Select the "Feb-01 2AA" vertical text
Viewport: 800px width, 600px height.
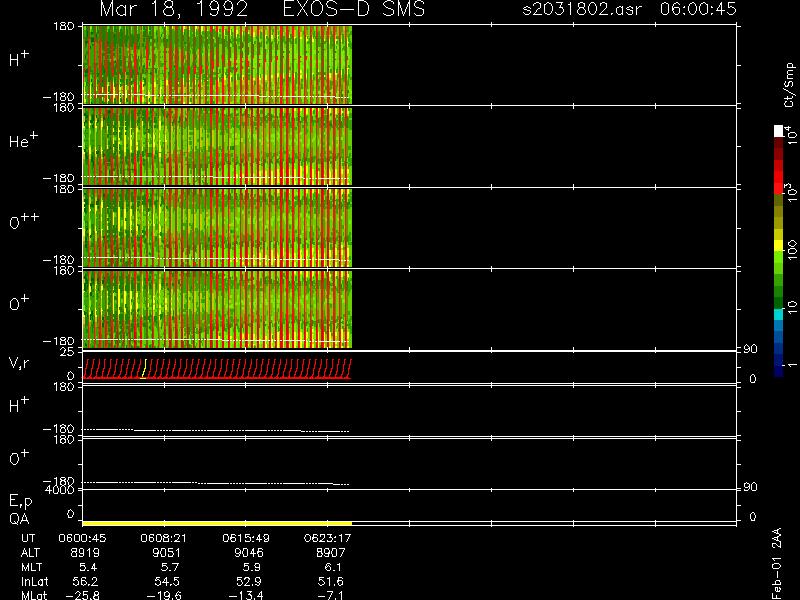pyautogui.click(x=776, y=563)
